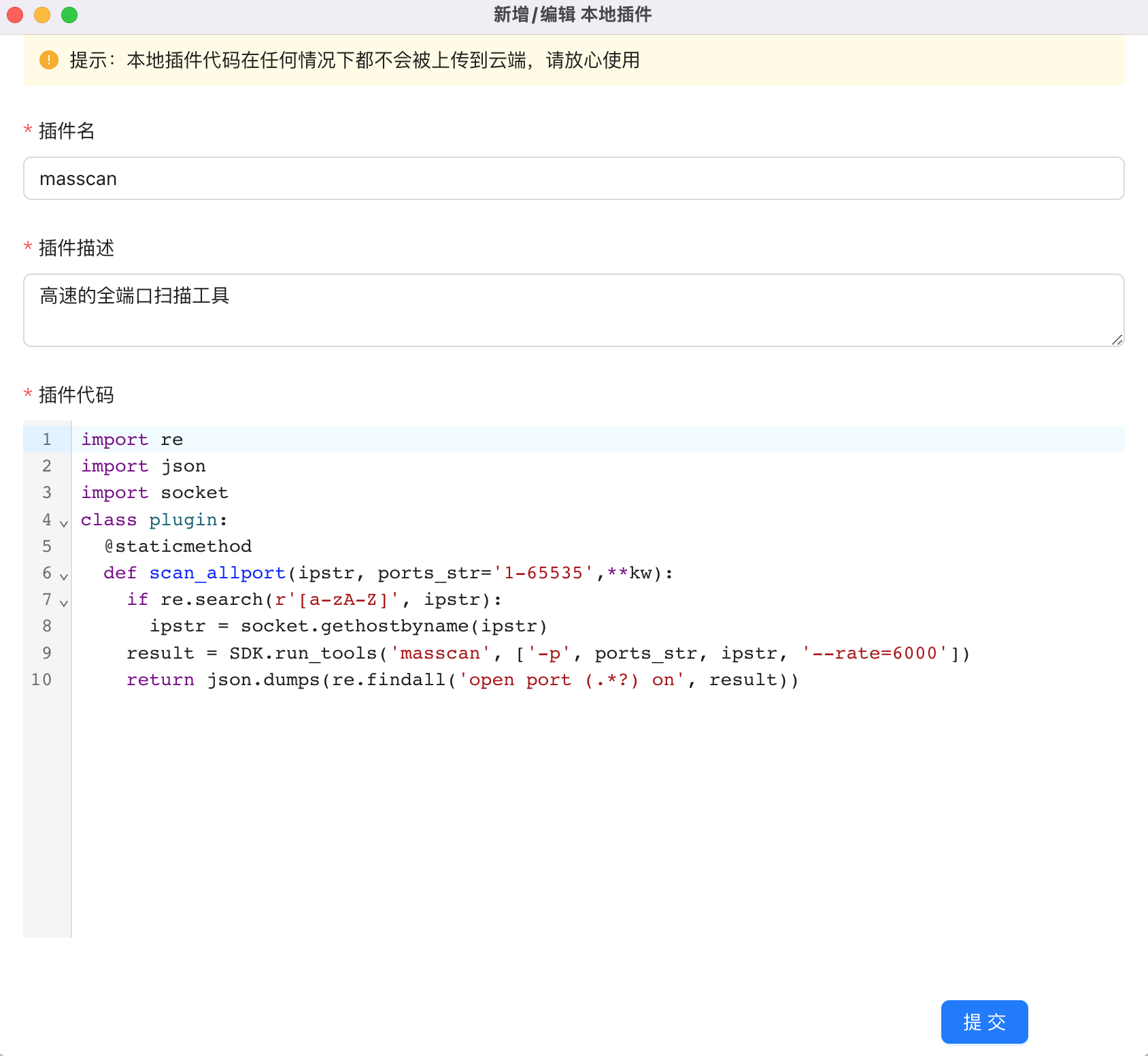
Task: Click the @staticmethod decorator text
Action: [178, 546]
